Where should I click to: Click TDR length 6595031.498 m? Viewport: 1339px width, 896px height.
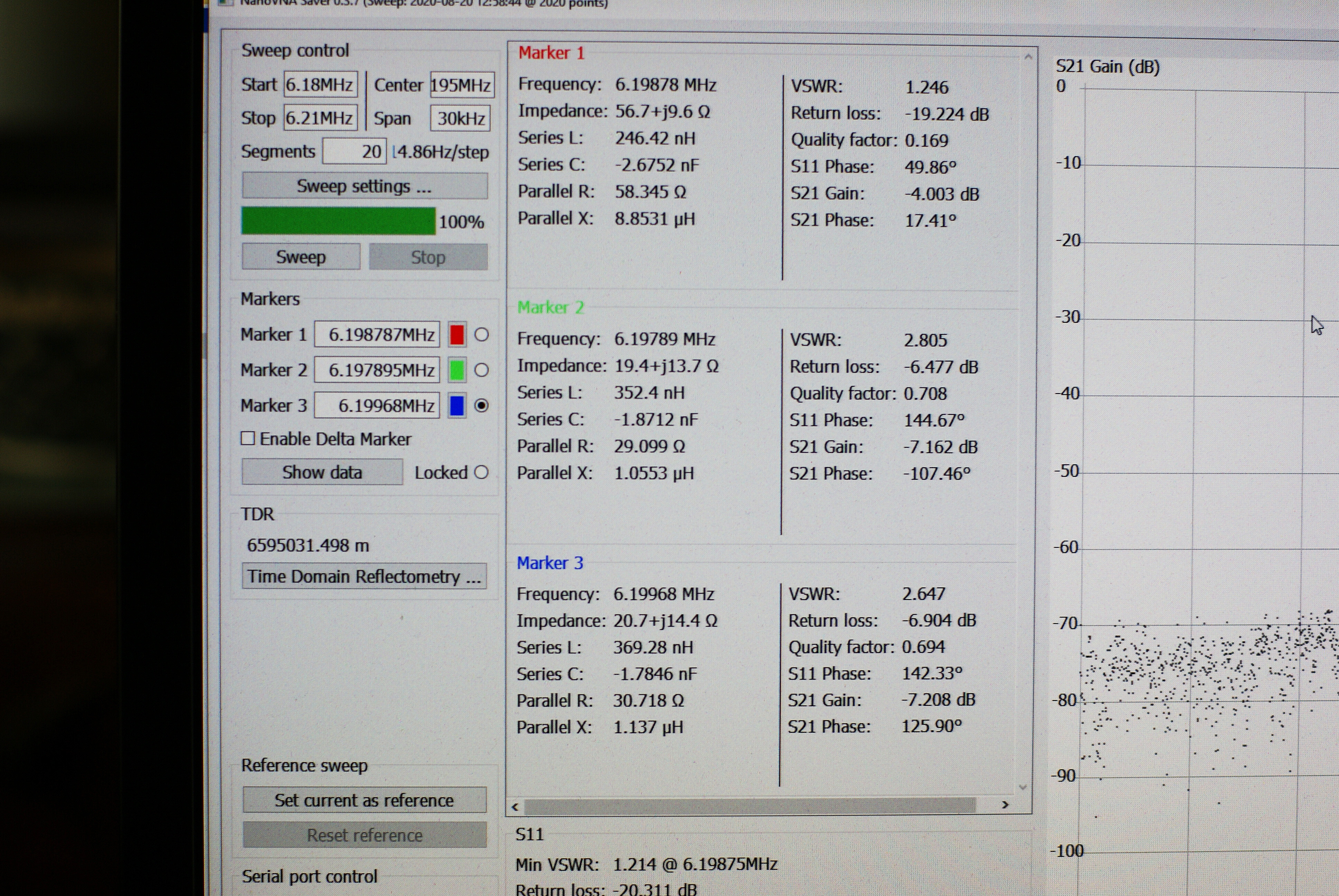[308, 545]
